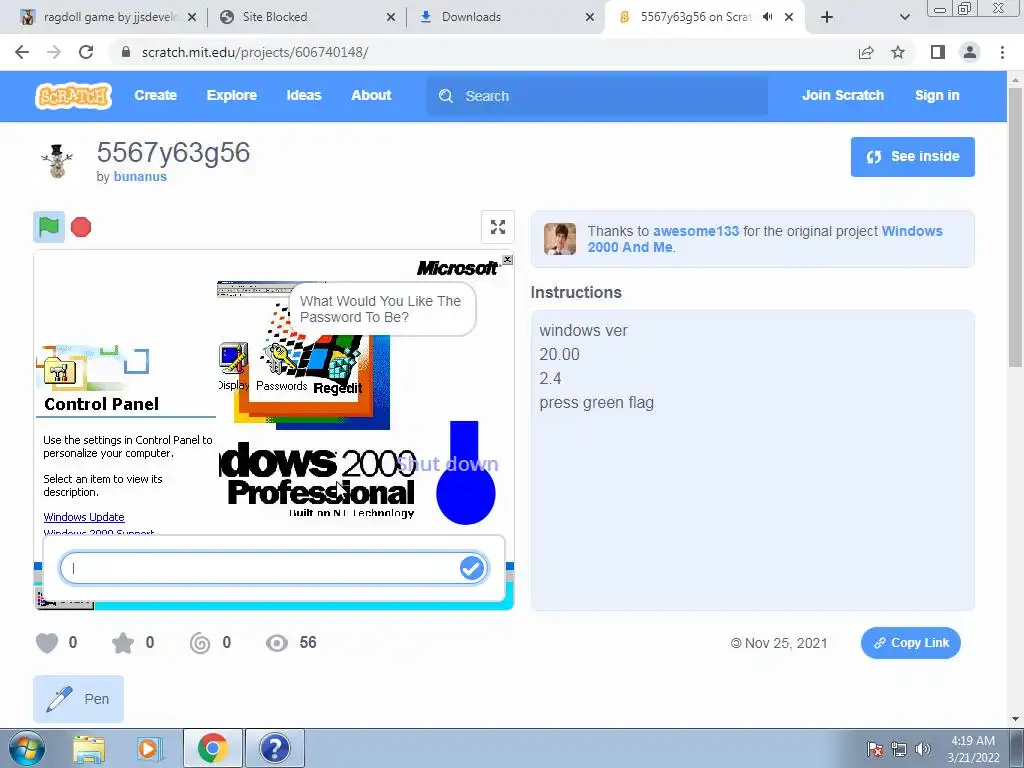Open the Explore page

point(231,95)
